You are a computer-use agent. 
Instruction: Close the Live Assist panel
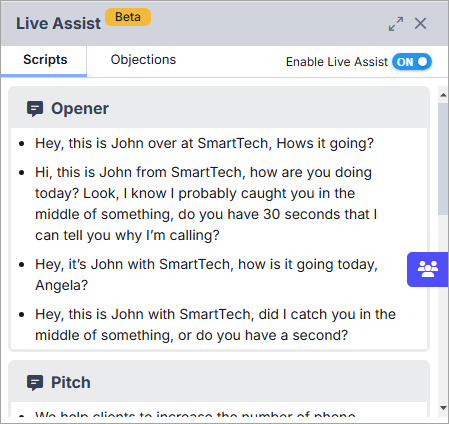(420, 24)
